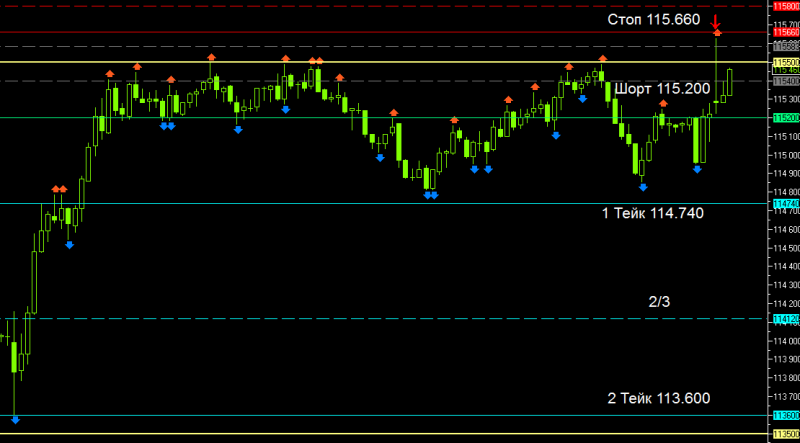The height and width of the screenshot is (443, 800).
Task: Click the orange fractal arrow on the stop line
Action: click(x=717, y=33)
